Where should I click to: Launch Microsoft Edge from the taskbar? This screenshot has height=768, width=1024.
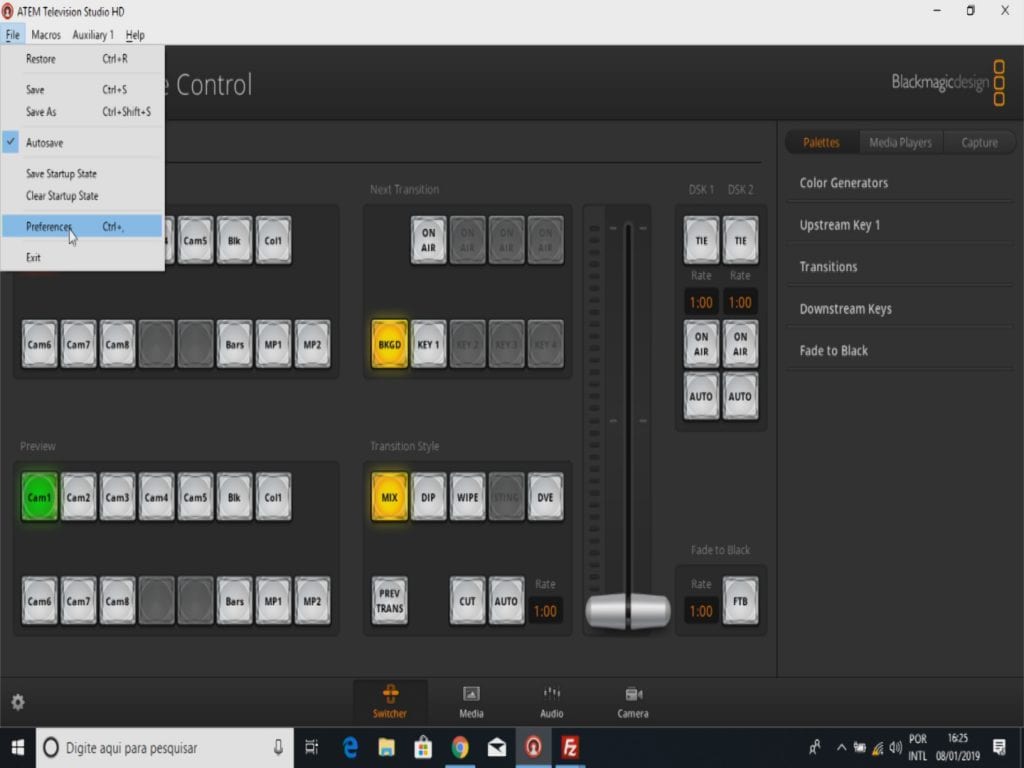pyautogui.click(x=351, y=747)
